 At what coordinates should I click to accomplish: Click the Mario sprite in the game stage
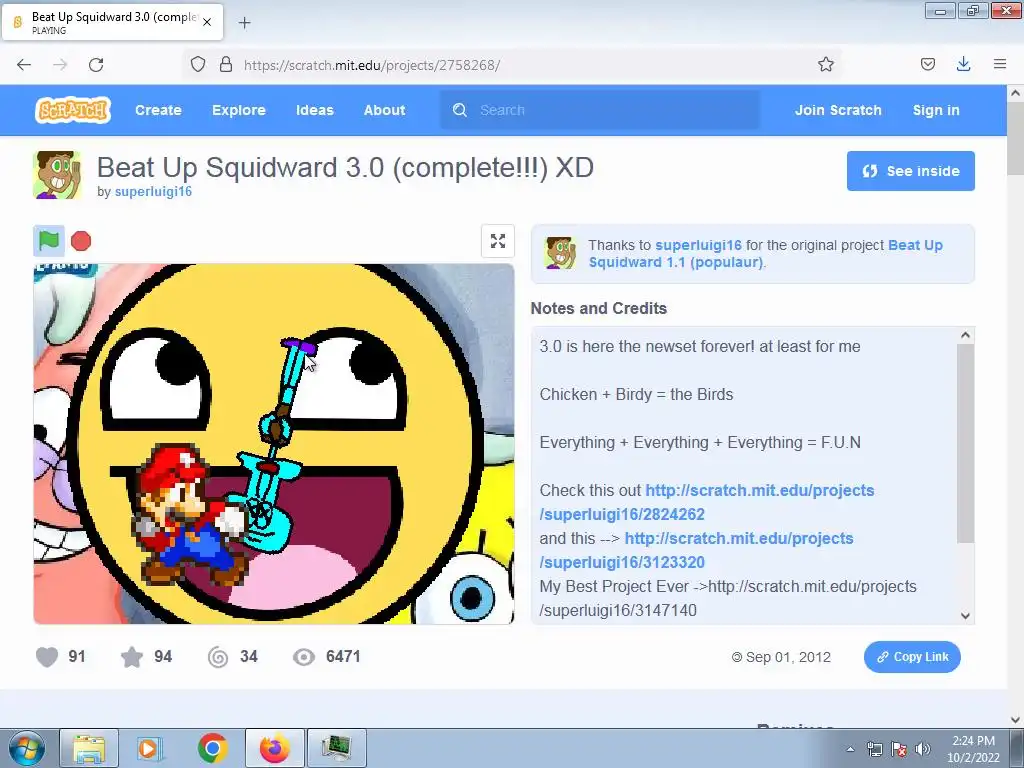[x=189, y=515]
